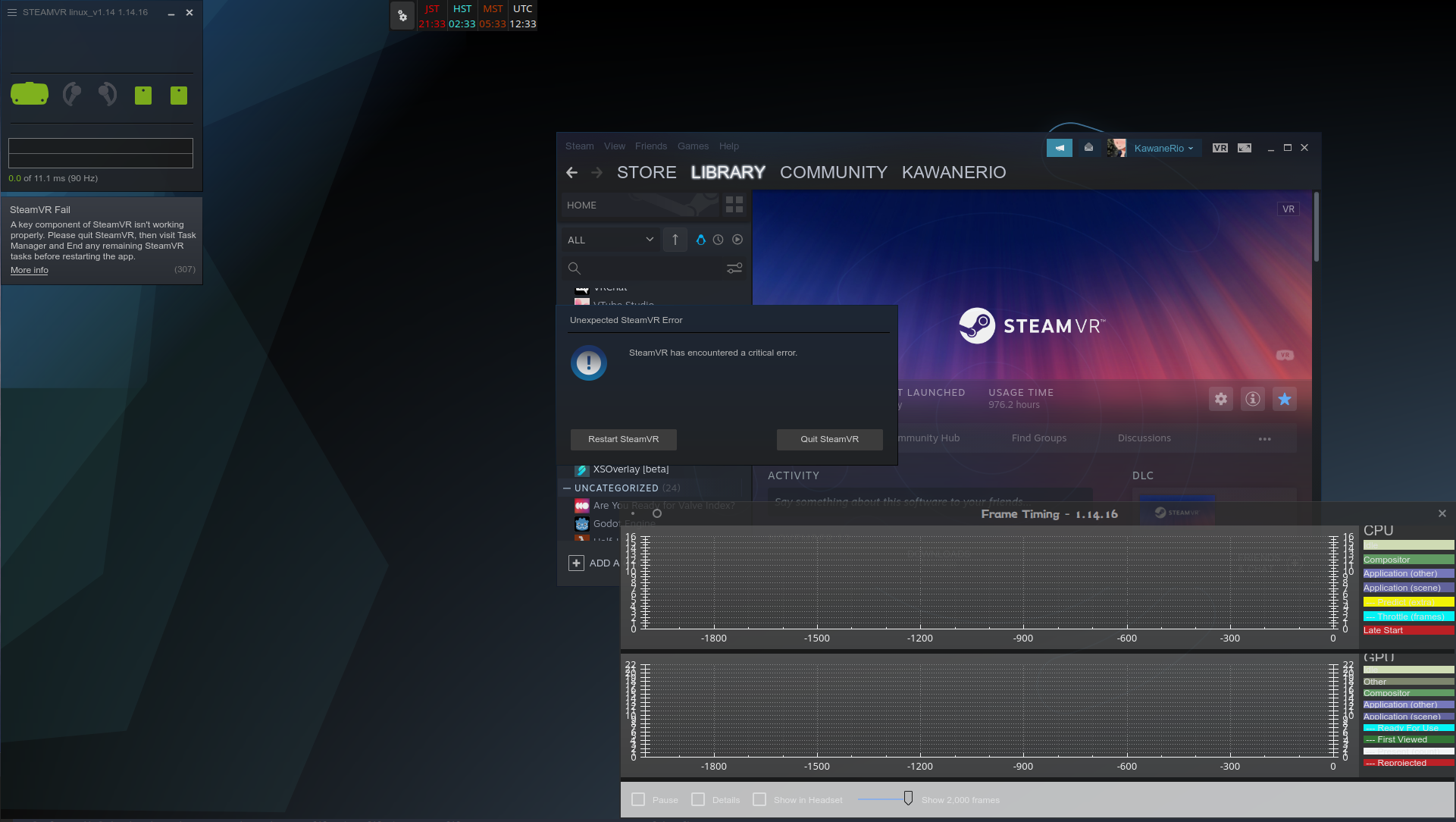This screenshot has height=822, width=1456.
Task: Toggle the Linux penguin filter
Action: [701, 240]
